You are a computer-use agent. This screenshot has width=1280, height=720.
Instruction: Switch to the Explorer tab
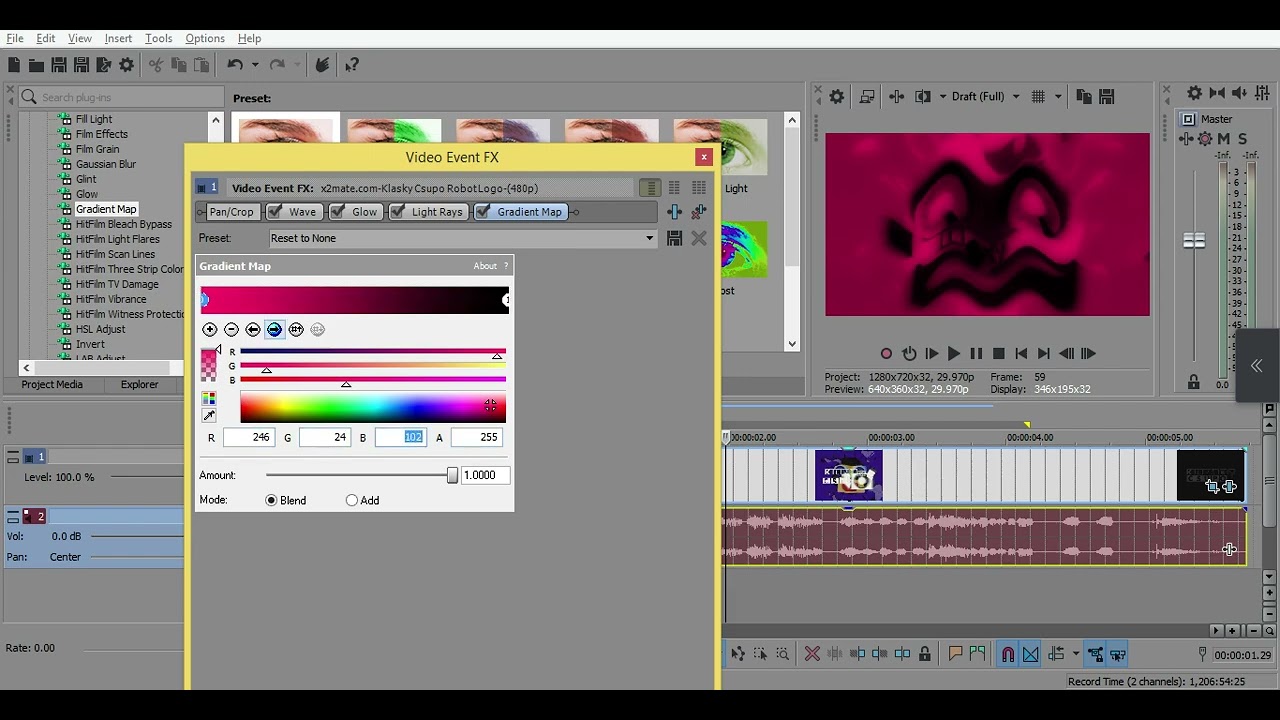[139, 384]
